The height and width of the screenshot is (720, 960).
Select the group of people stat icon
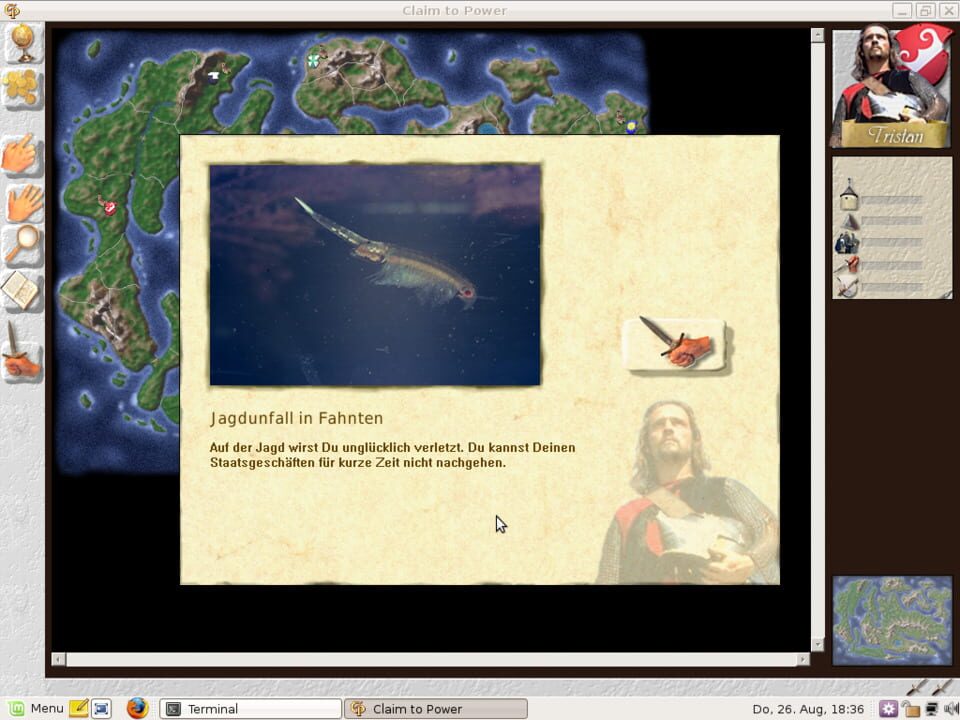coord(847,243)
